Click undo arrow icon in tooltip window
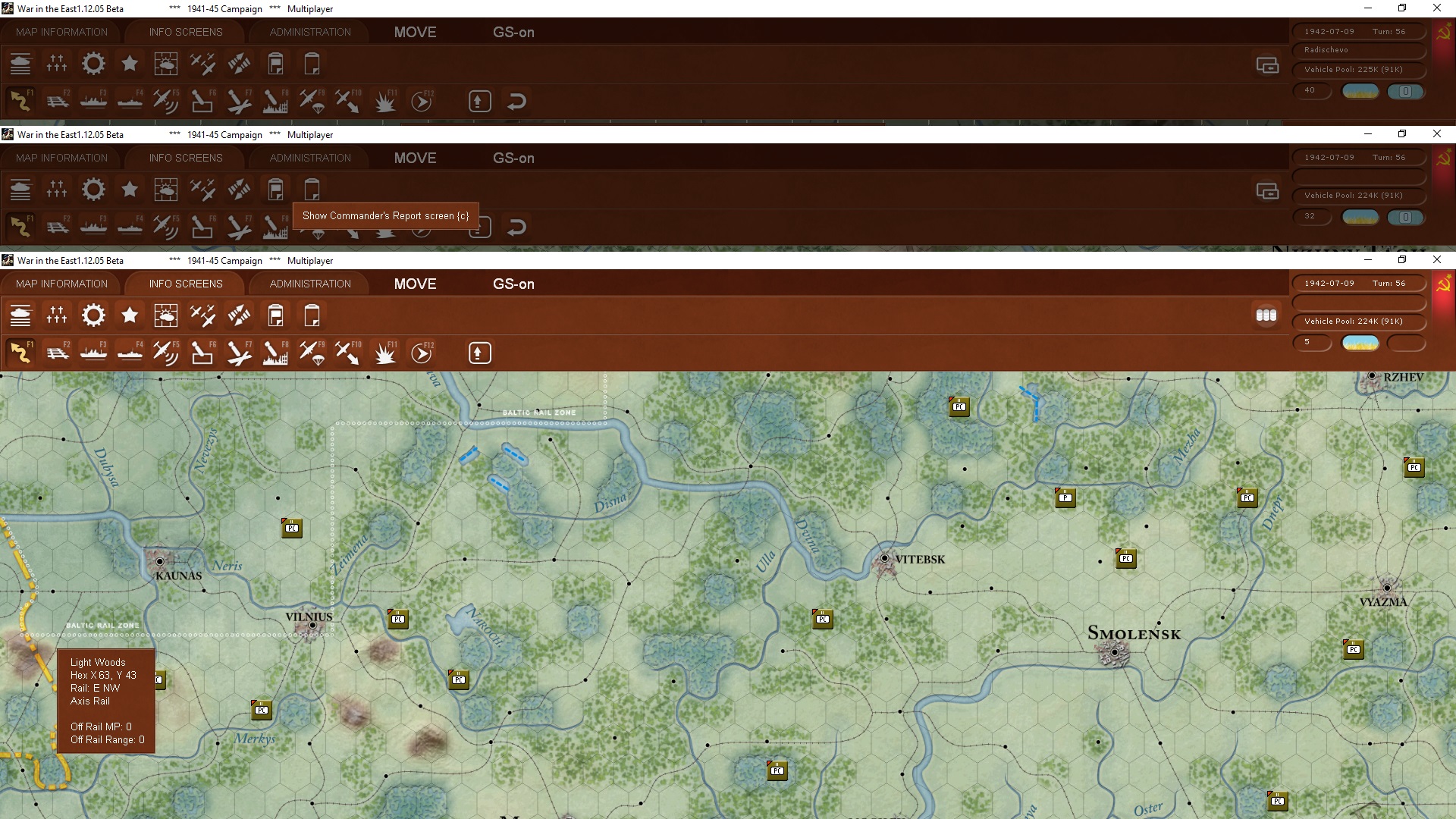 tap(516, 227)
